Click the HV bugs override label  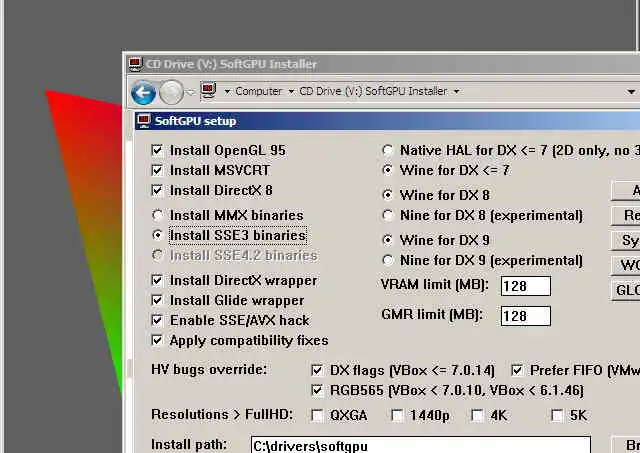pyautogui.click(x=209, y=369)
